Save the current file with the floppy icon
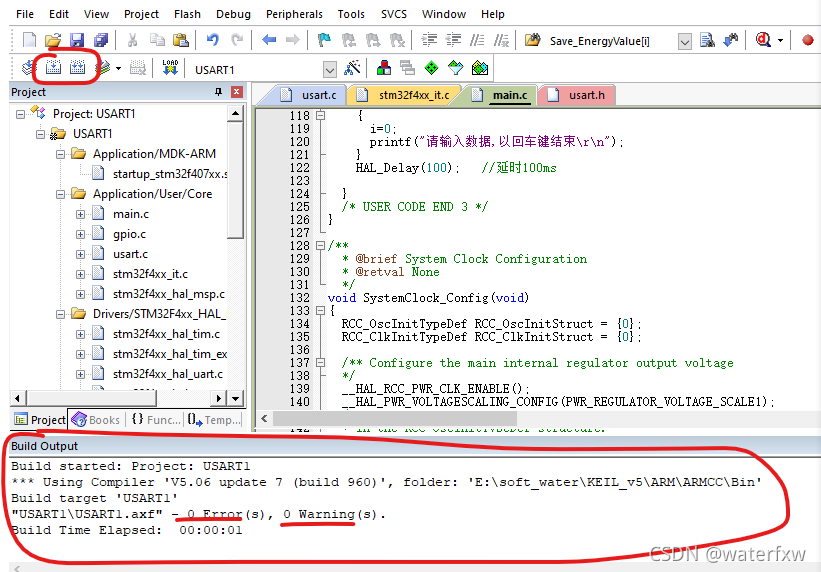The width and height of the screenshot is (821, 572). click(x=77, y=40)
